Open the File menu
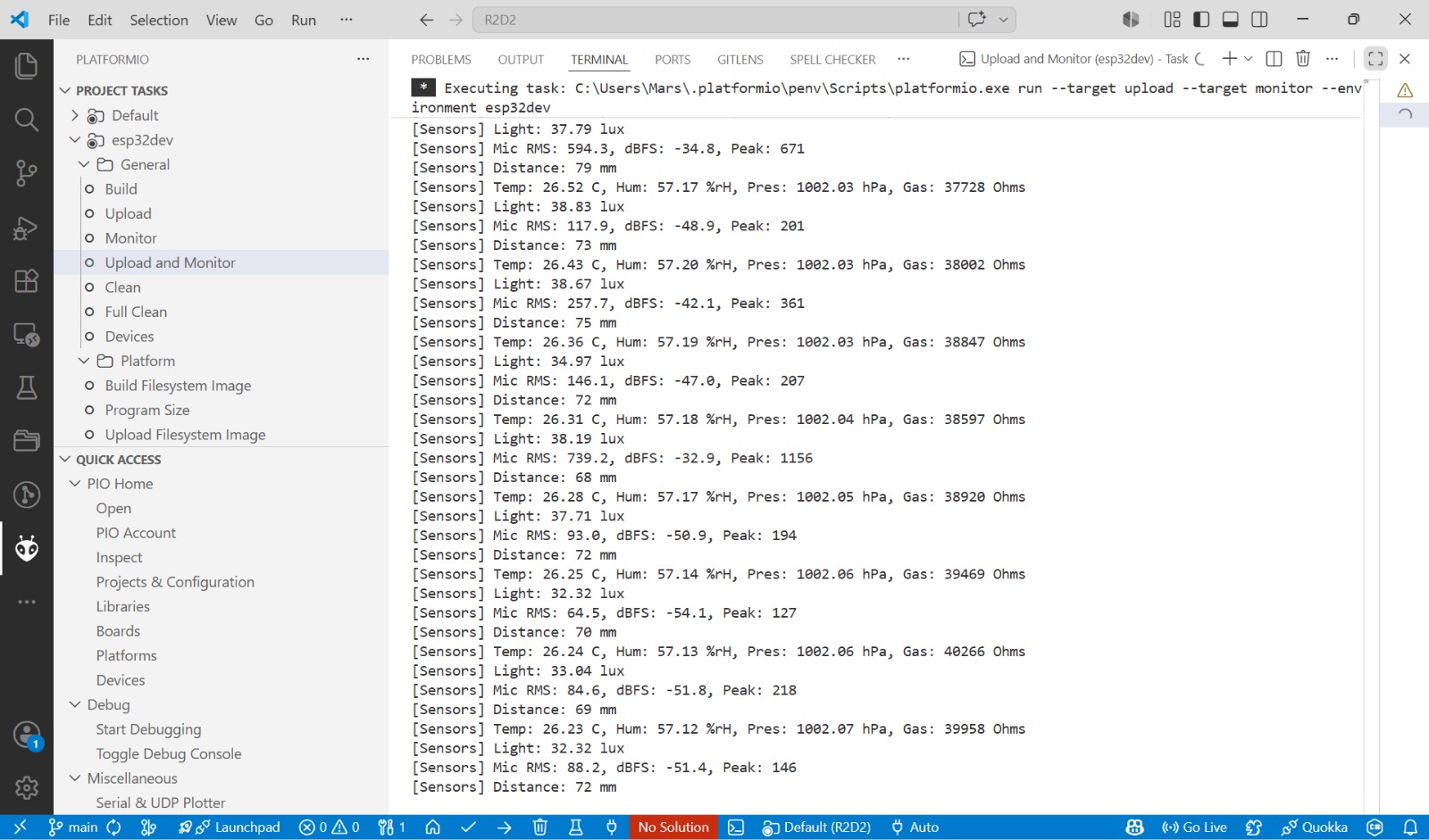 point(59,20)
